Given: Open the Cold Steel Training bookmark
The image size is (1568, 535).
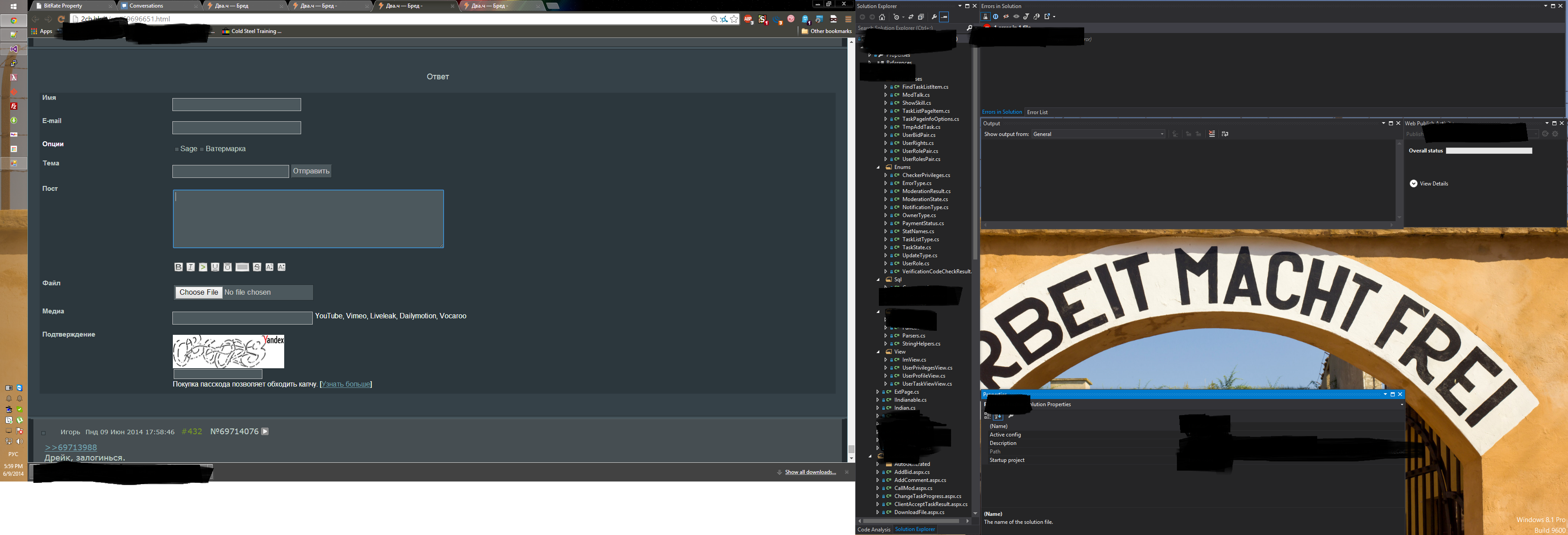Looking at the screenshot, I should [251, 31].
